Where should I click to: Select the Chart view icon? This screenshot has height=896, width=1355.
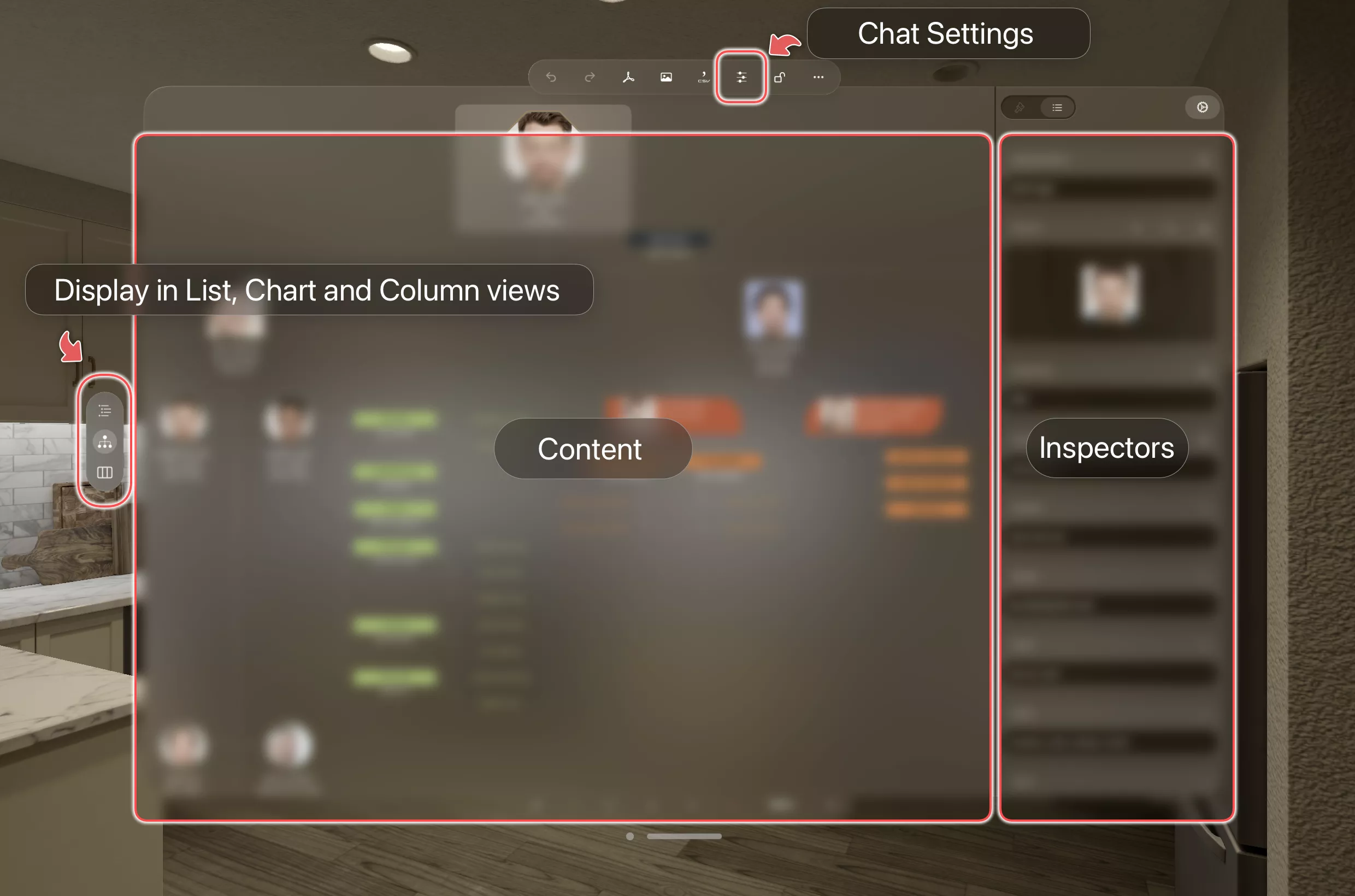point(104,440)
